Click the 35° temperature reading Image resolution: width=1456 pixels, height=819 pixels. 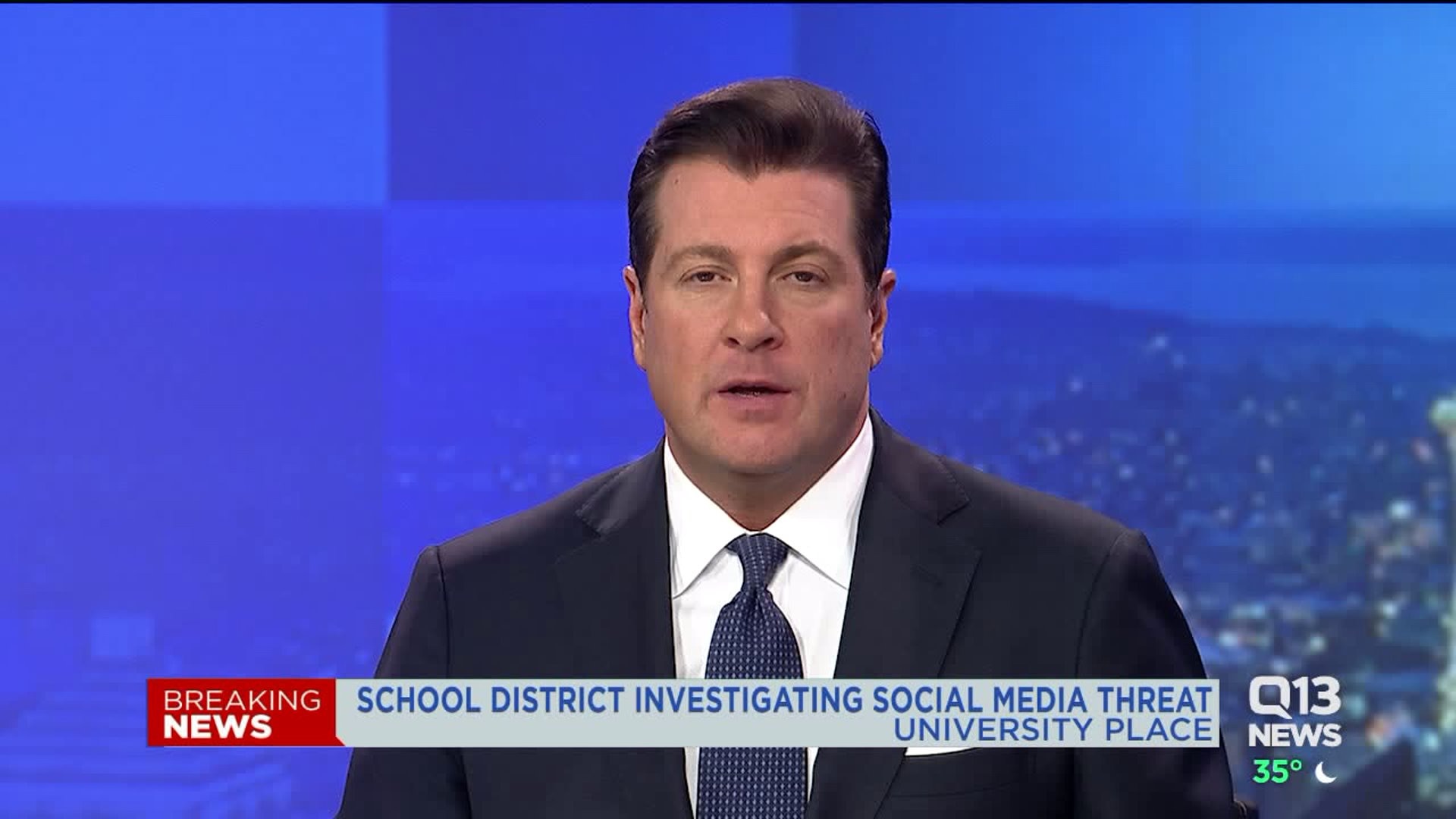coord(1277,772)
